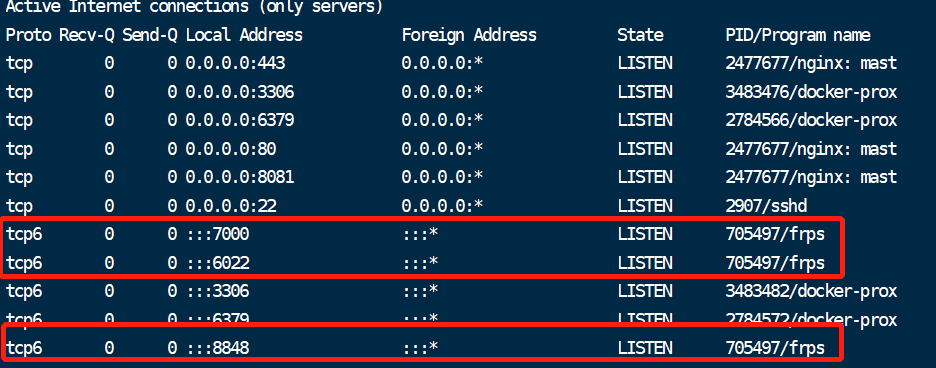Click LISTEN state in the sshd row
936x368 pixels.
(645, 206)
